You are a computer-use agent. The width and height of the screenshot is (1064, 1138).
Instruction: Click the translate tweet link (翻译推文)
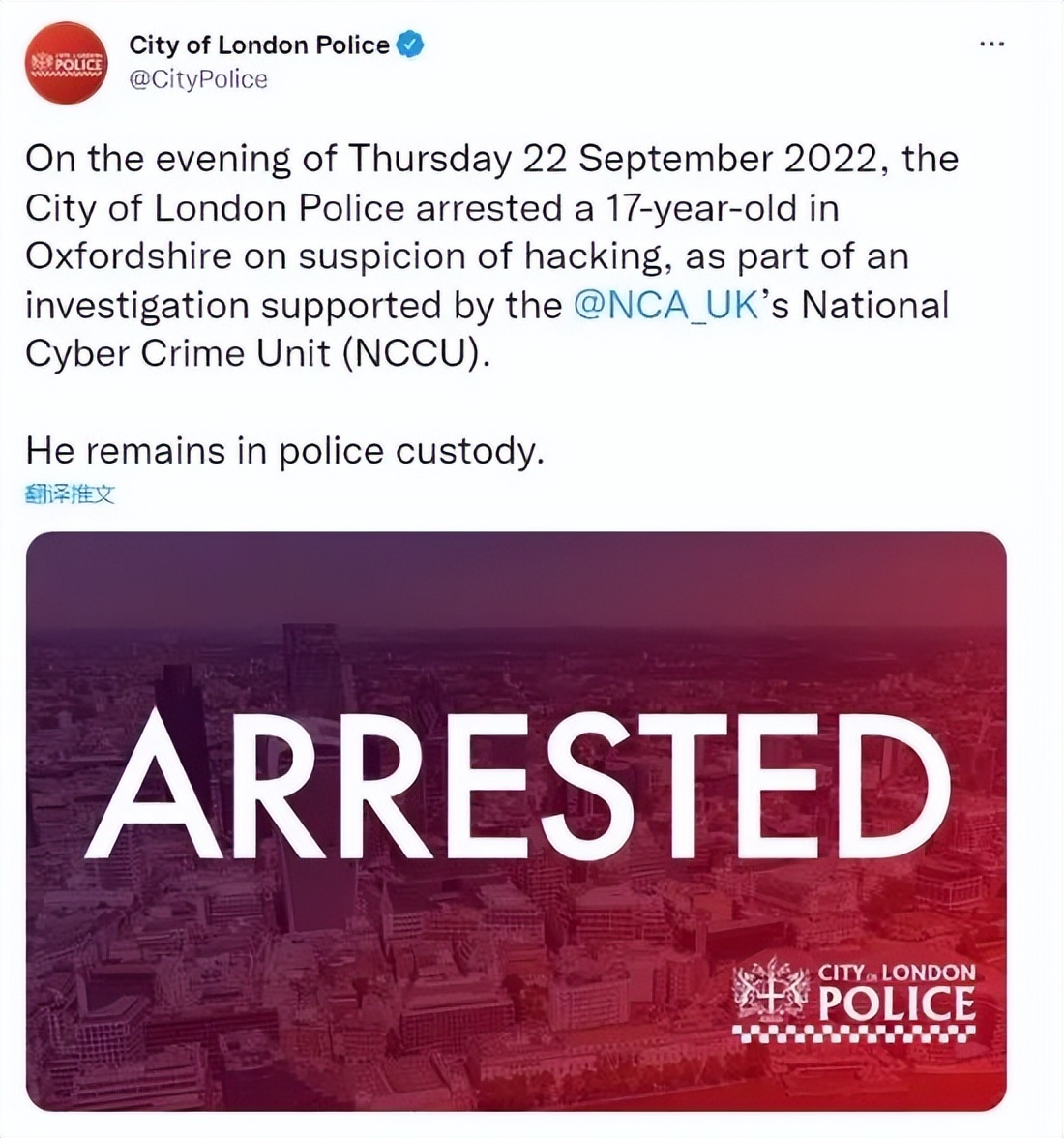[x=70, y=495]
